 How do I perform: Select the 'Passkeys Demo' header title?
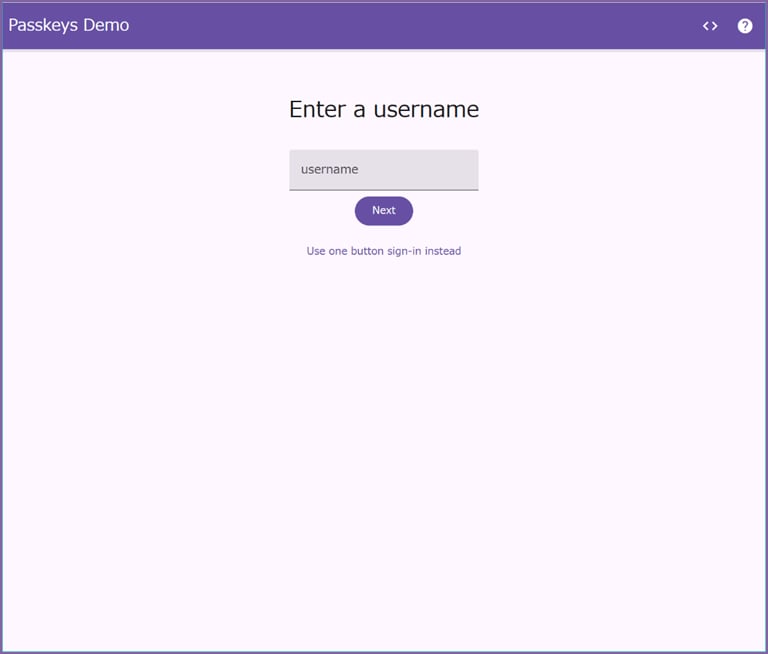coord(69,25)
